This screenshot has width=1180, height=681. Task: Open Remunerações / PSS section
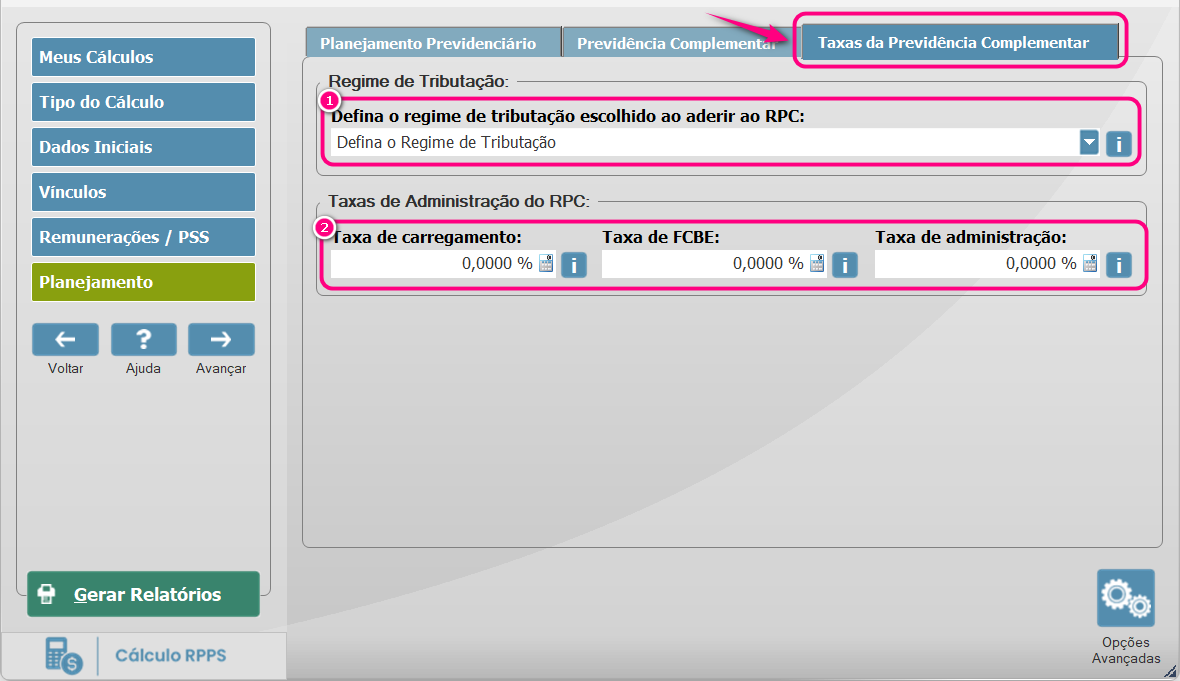pyautogui.click(x=143, y=237)
